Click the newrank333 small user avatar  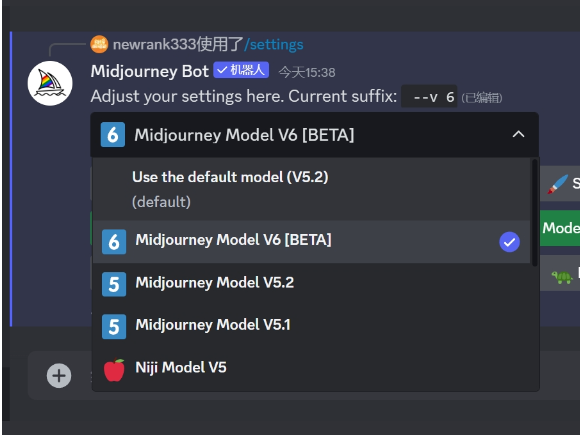(99, 44)
